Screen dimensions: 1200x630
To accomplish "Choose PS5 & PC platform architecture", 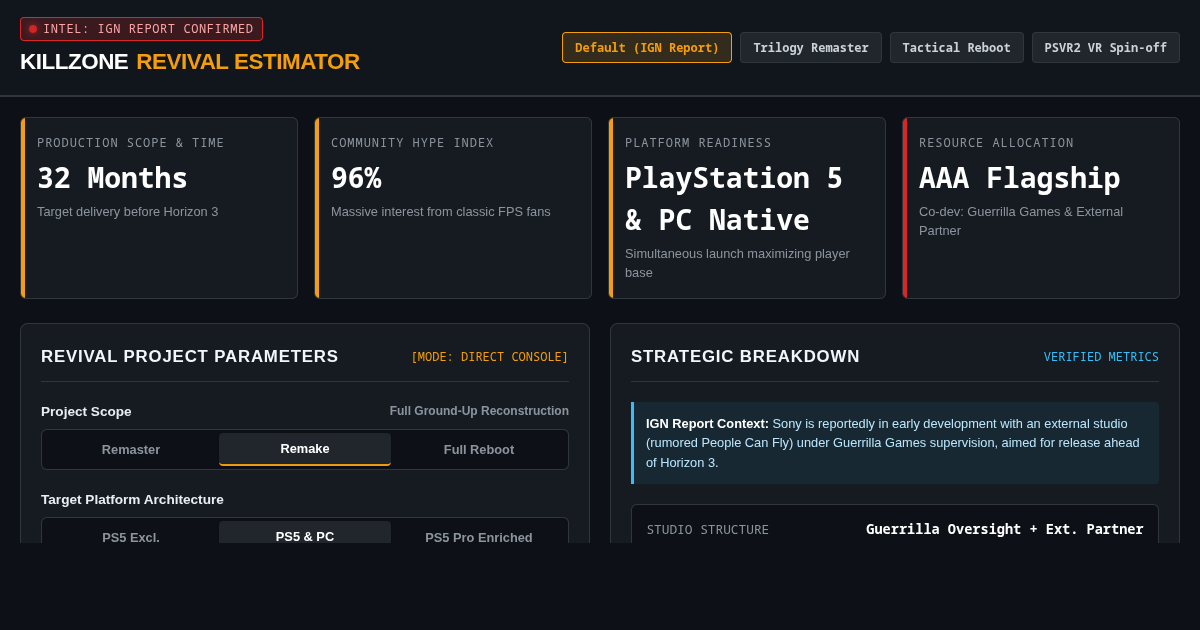I will pos(305,532).
